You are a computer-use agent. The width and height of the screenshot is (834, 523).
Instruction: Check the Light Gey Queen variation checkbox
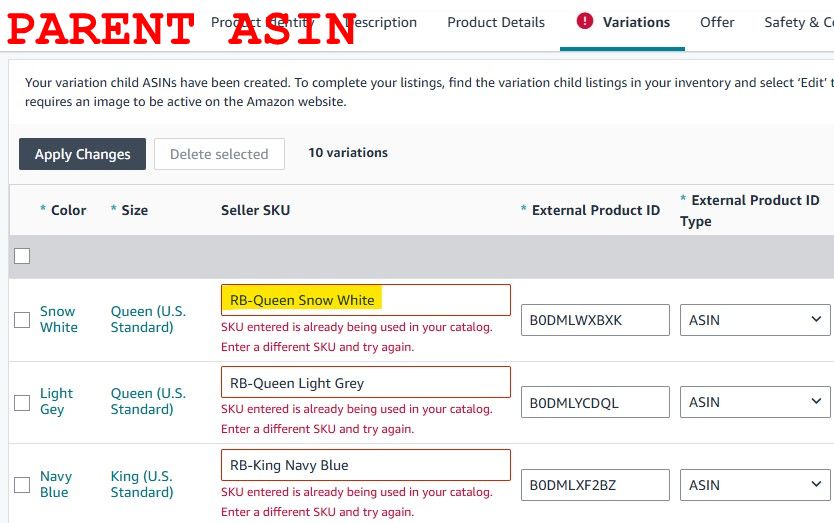click(x=22, y=403)
